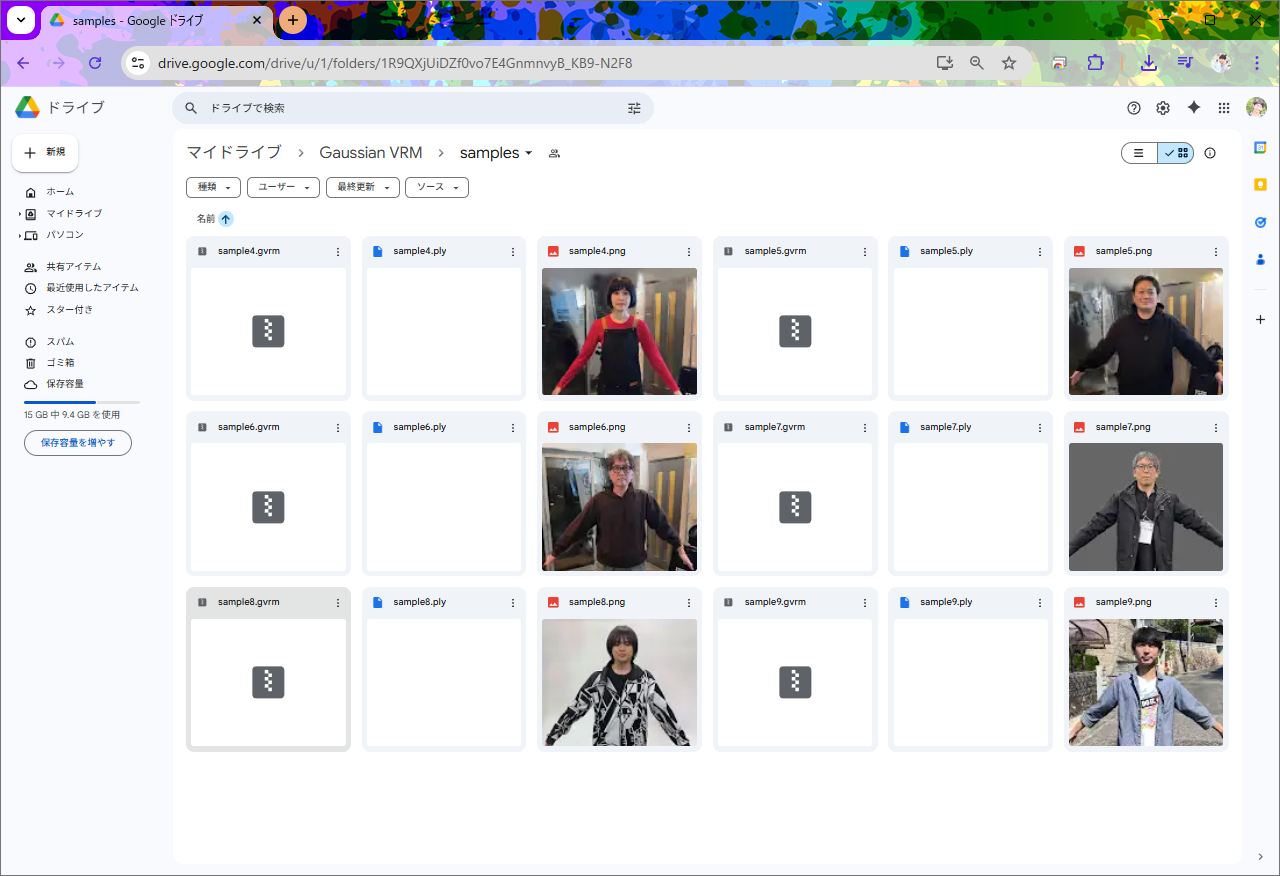Switch to list layout view
The height and width of the screenshot is (876, 1280).
coord(1139,153)
